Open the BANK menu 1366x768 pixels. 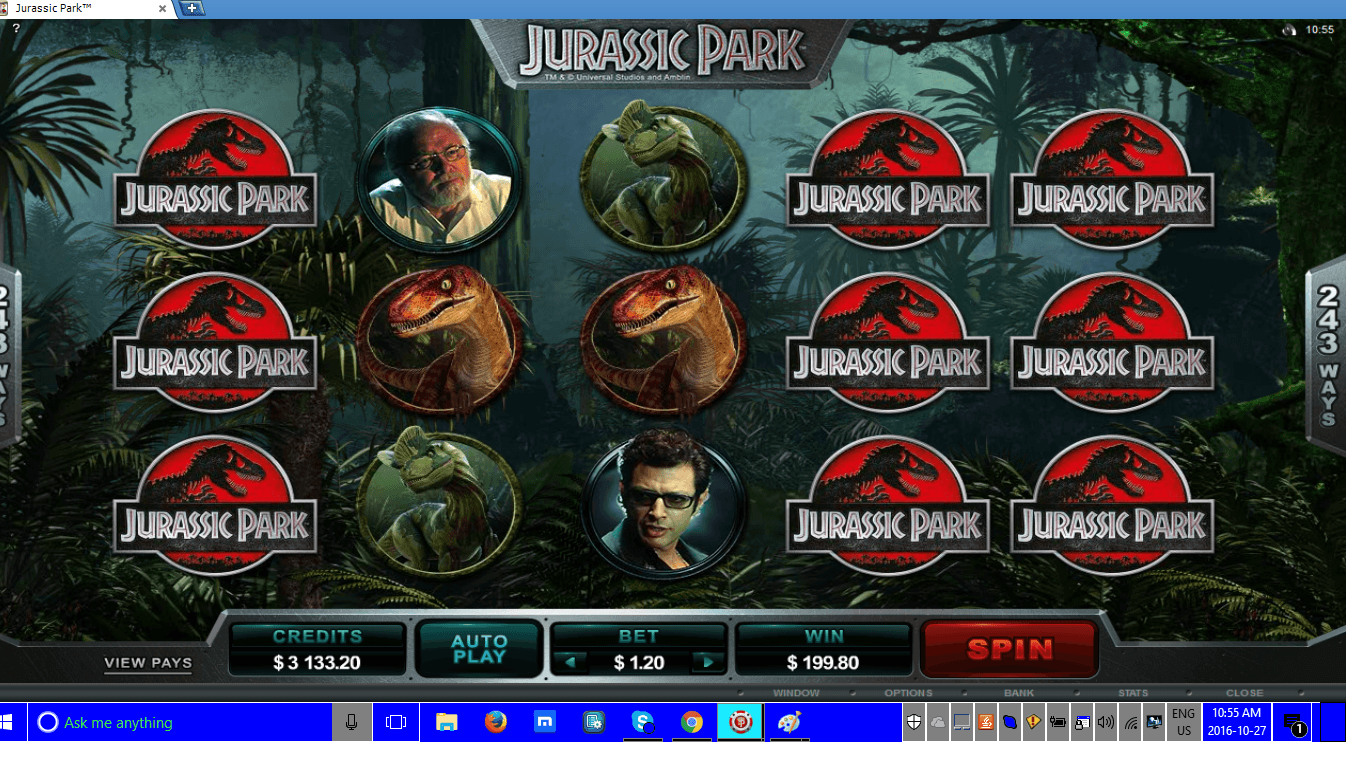pyautogui.click(x=1019, y=693)
